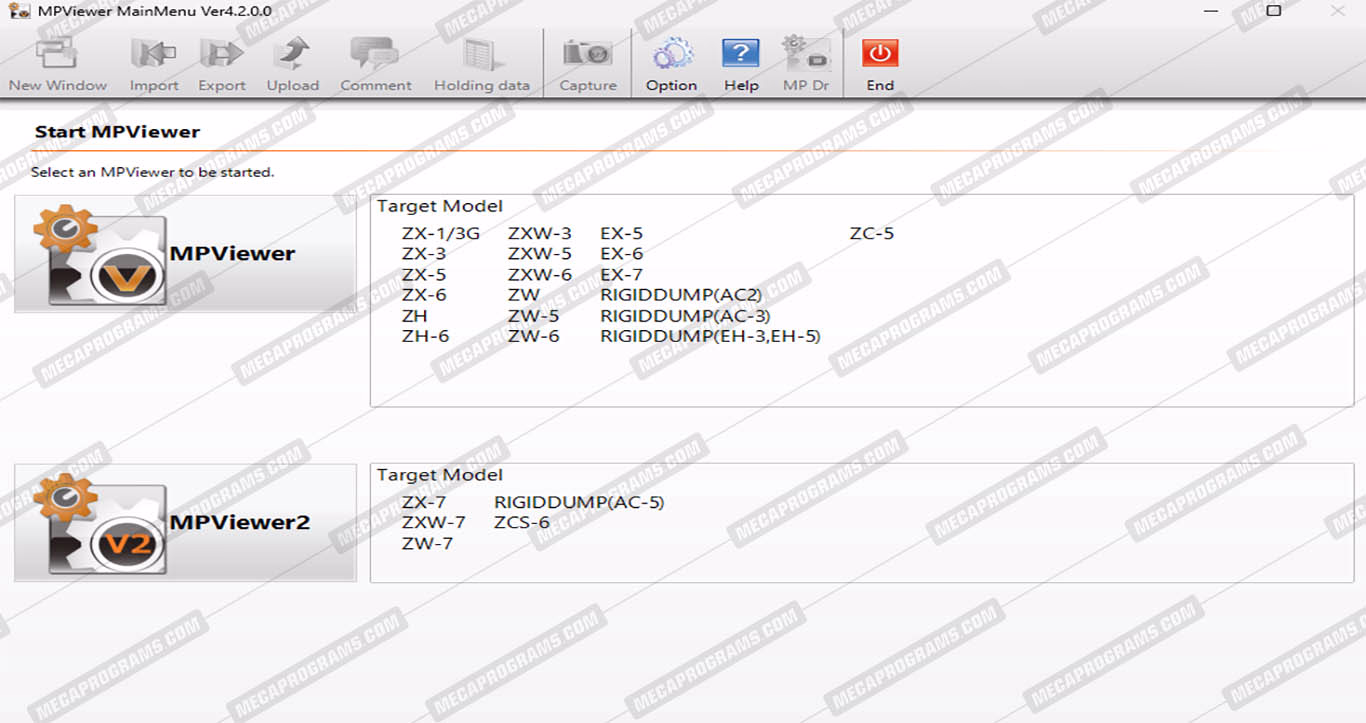Open Holding data from the toolbar
The width and height of the screenshot is (1366, 723).
tap(482, 64)
